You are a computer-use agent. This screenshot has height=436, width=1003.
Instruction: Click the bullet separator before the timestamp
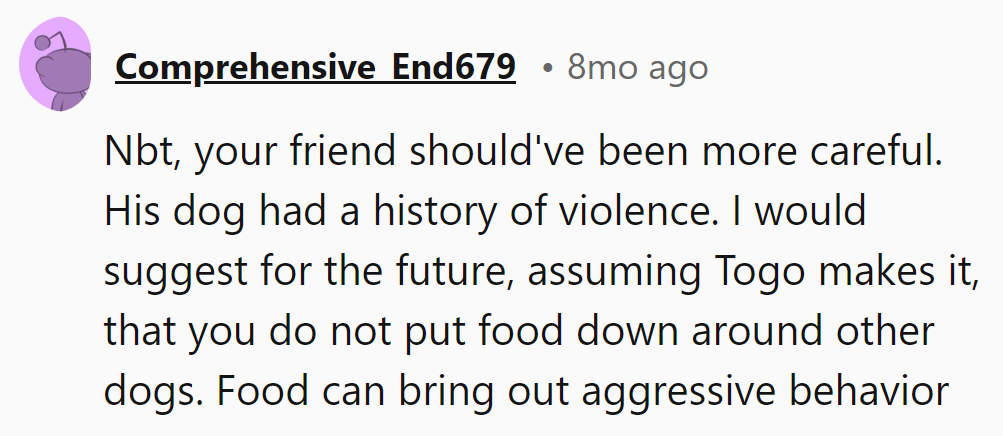pyautogui.click(x=547, y=68)
